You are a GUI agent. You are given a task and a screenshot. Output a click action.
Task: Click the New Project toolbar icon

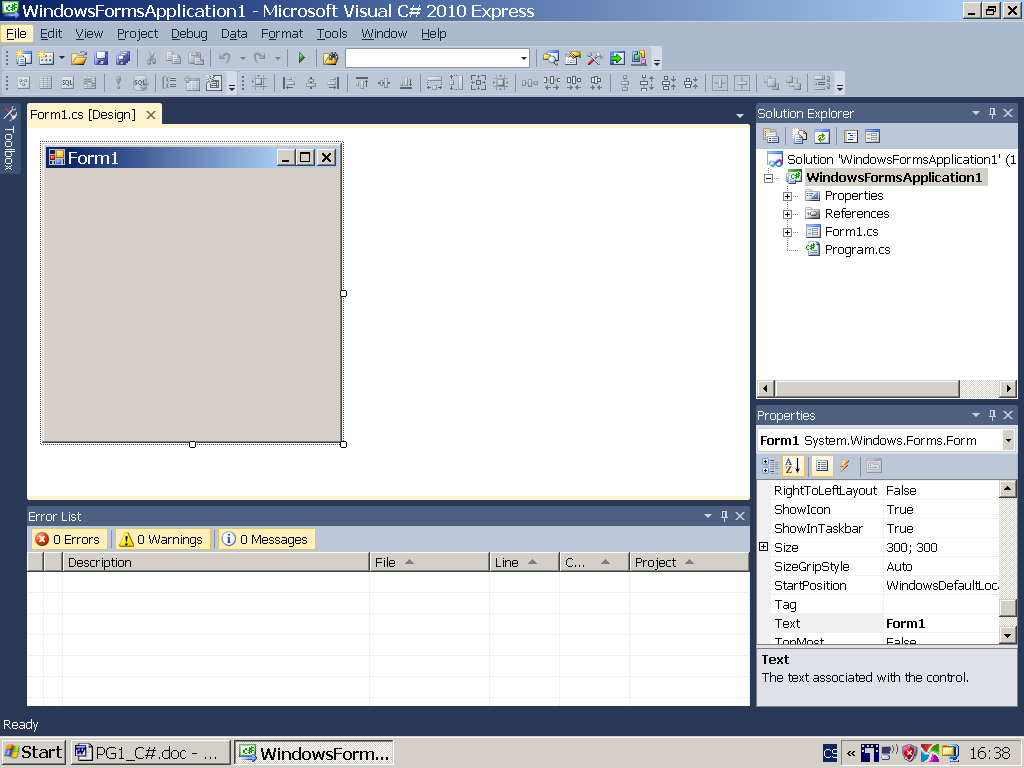pos(23,58)
